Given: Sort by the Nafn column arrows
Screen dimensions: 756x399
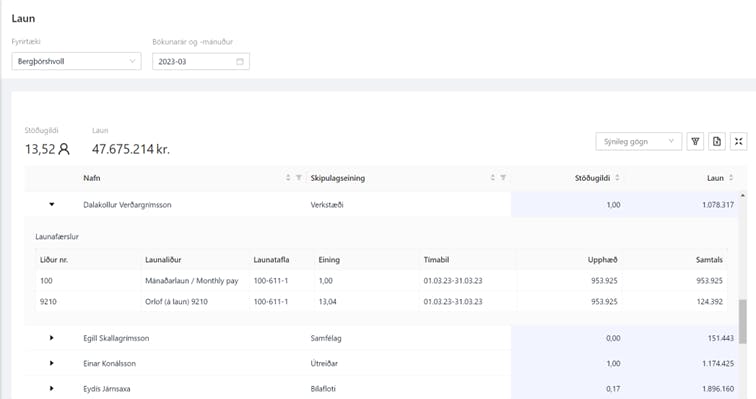Looking at the screenshot, I should click(x=288, y=178).
